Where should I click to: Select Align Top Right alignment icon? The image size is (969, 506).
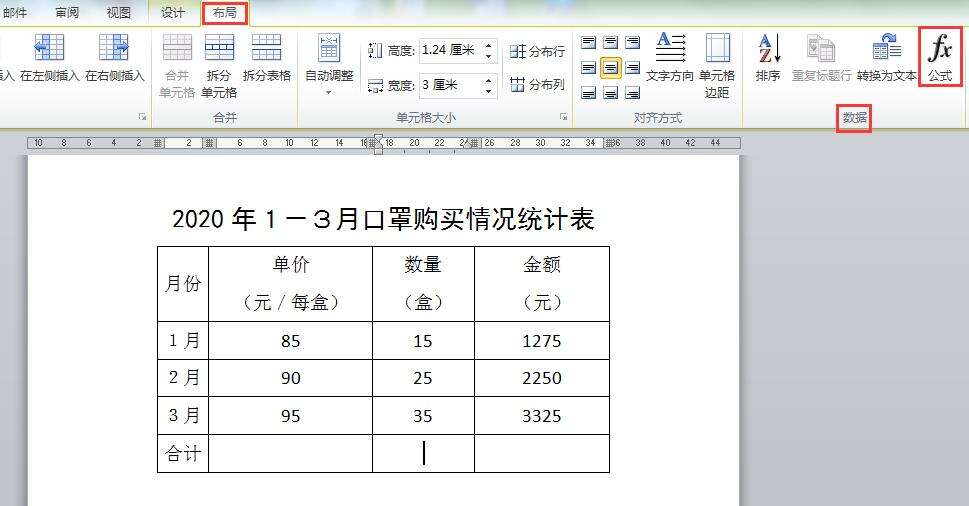click(632, 42)
